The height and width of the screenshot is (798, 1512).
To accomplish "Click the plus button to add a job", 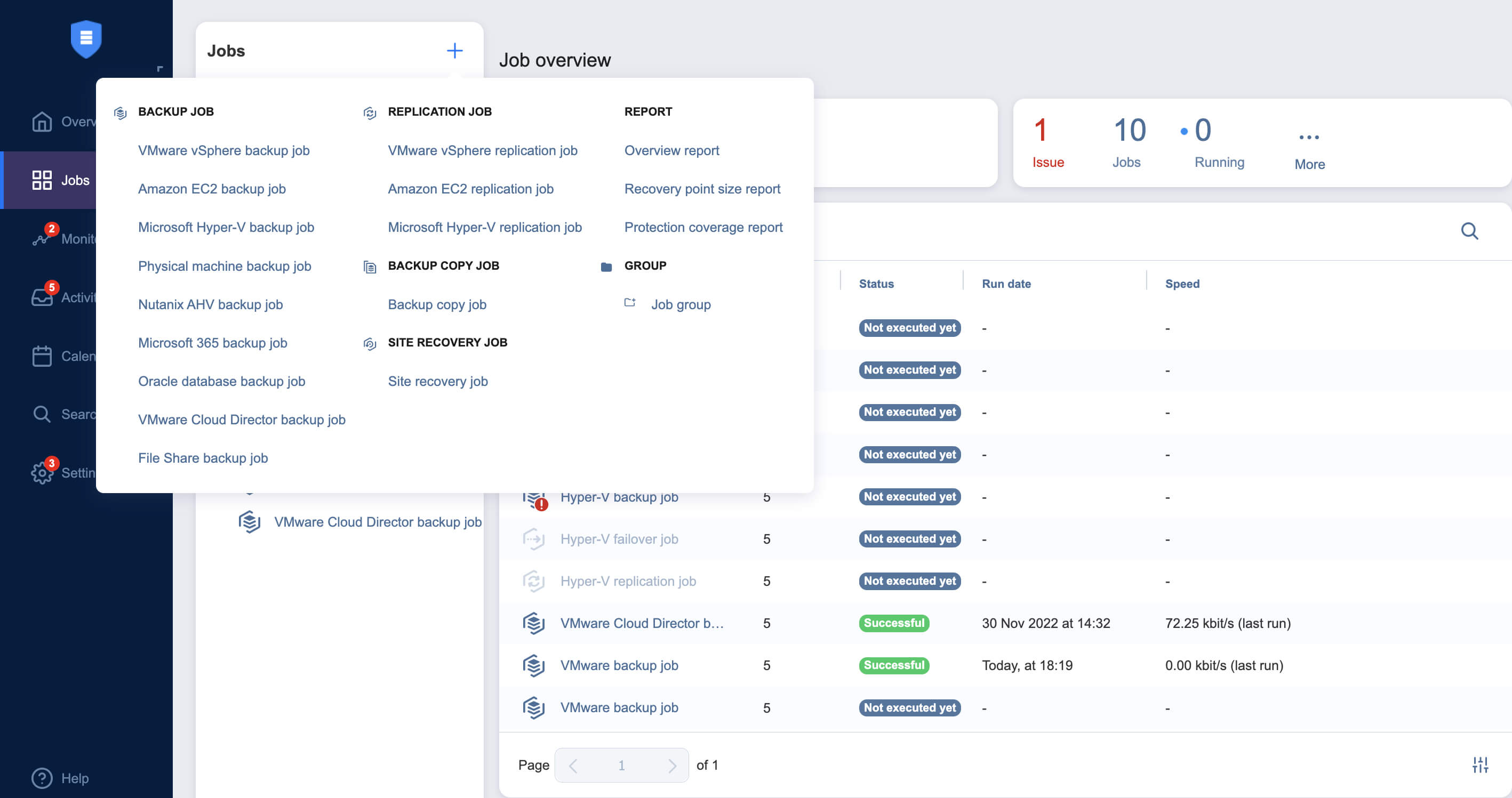I will pyautogui.click(x=454, y=51).
